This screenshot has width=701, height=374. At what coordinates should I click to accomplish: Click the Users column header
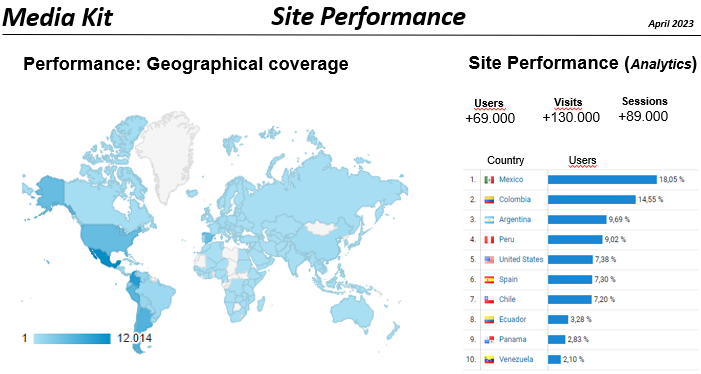582,160
